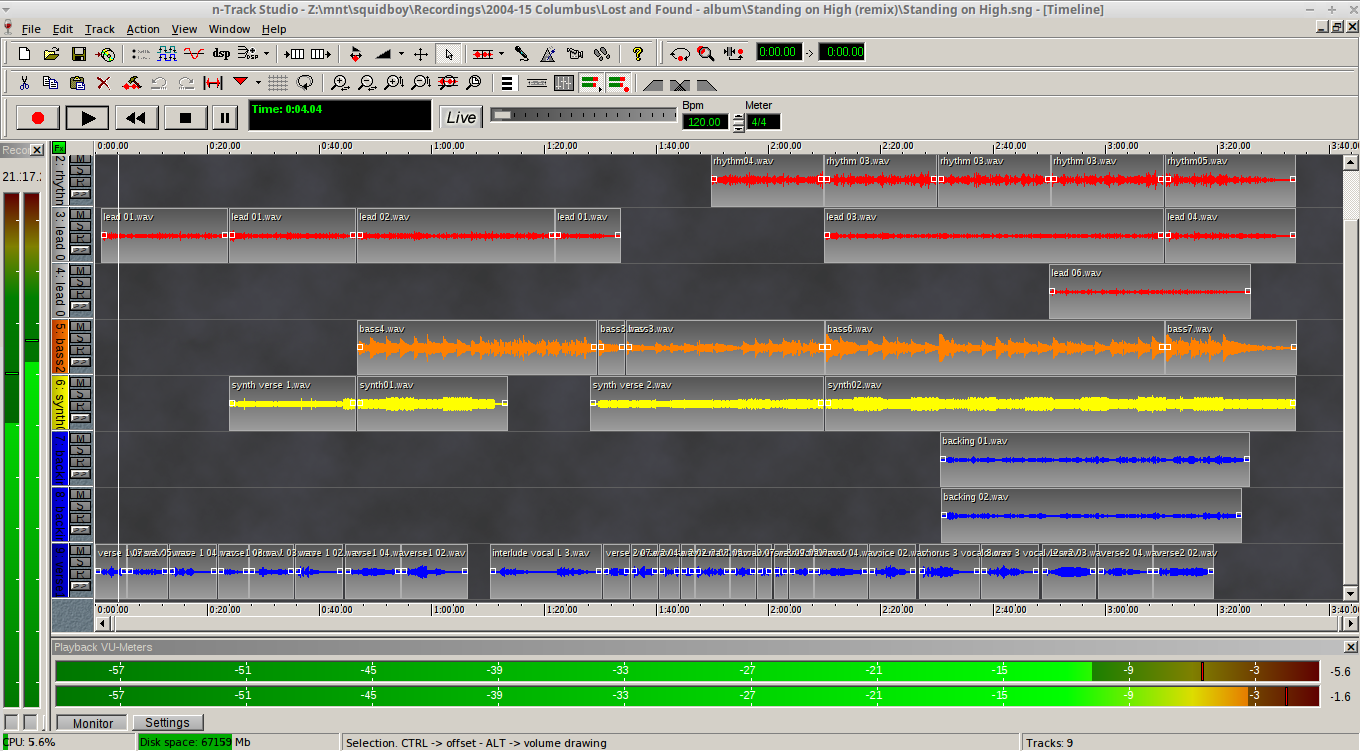
Task: Click the scissors cut icon
Action: 25,83
